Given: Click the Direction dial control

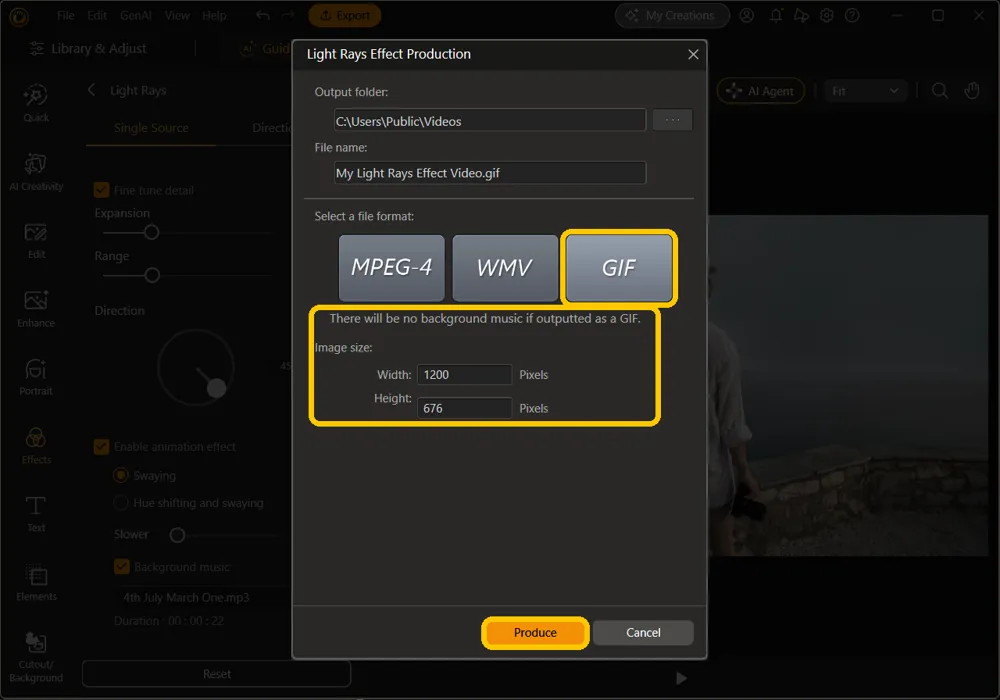Looking at the screenshot, I should click(196, 367).
